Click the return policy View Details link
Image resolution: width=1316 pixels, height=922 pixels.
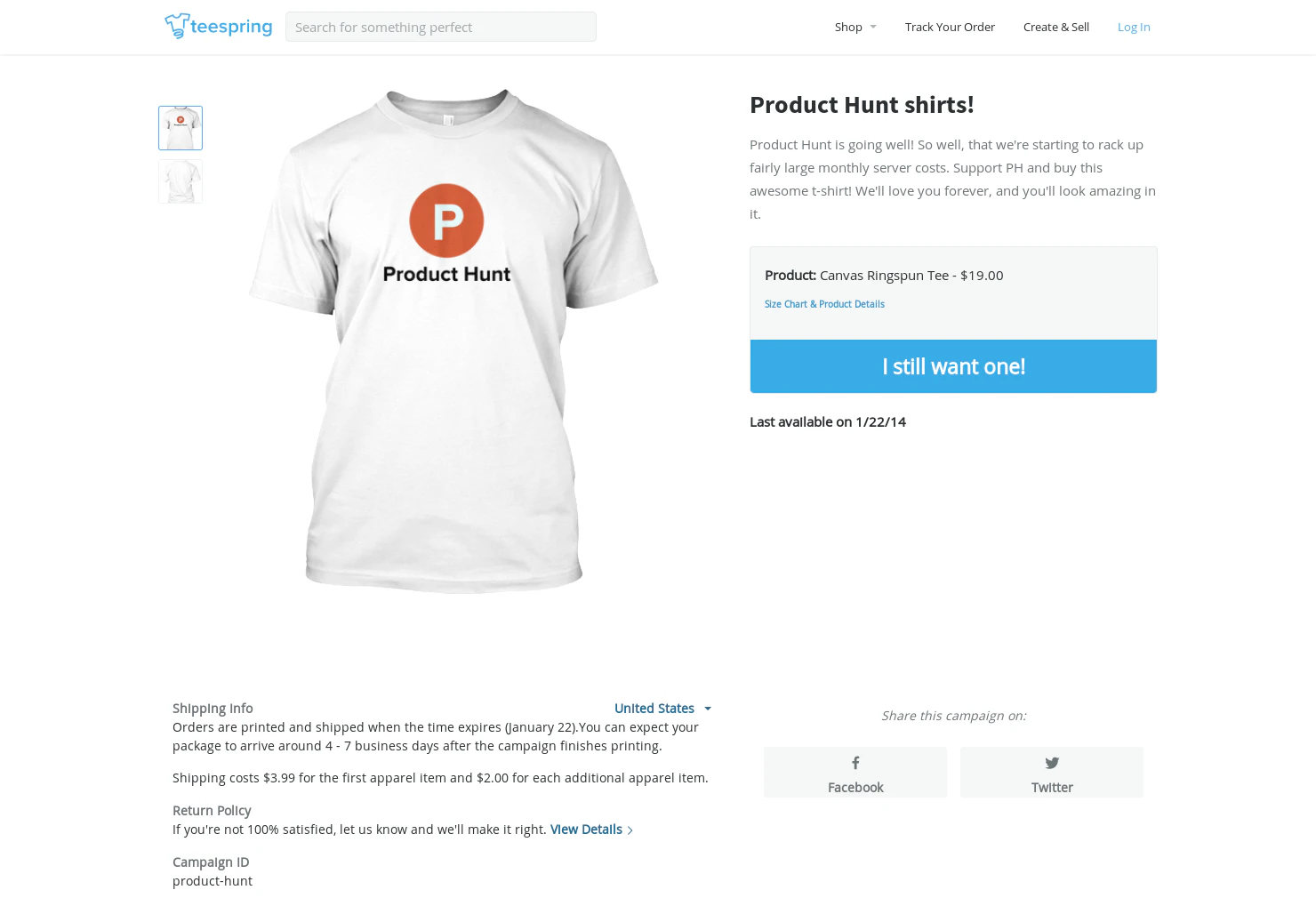pos(585,829)
